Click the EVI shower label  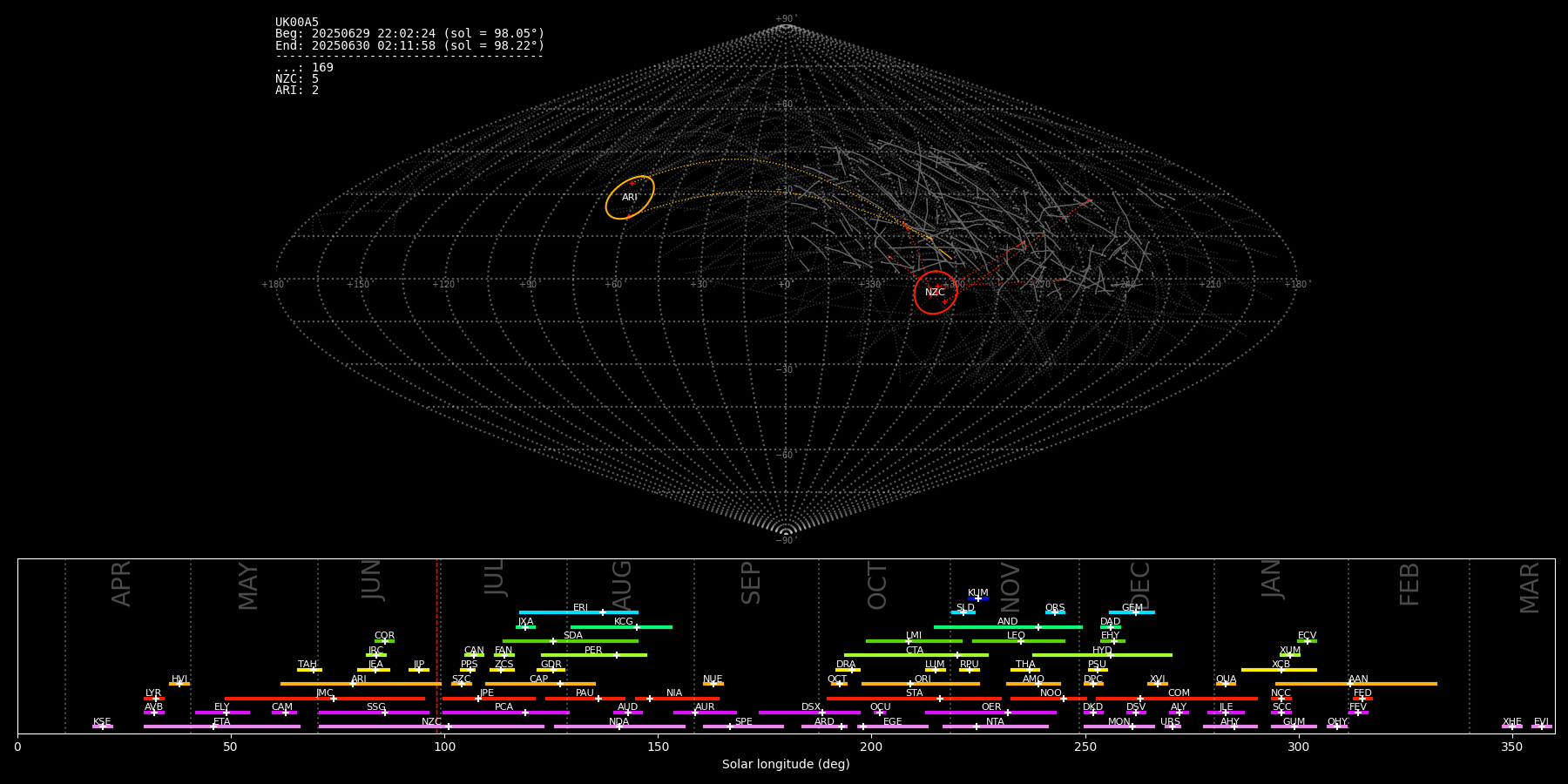pyautogui.click(x=1541, y=722)
